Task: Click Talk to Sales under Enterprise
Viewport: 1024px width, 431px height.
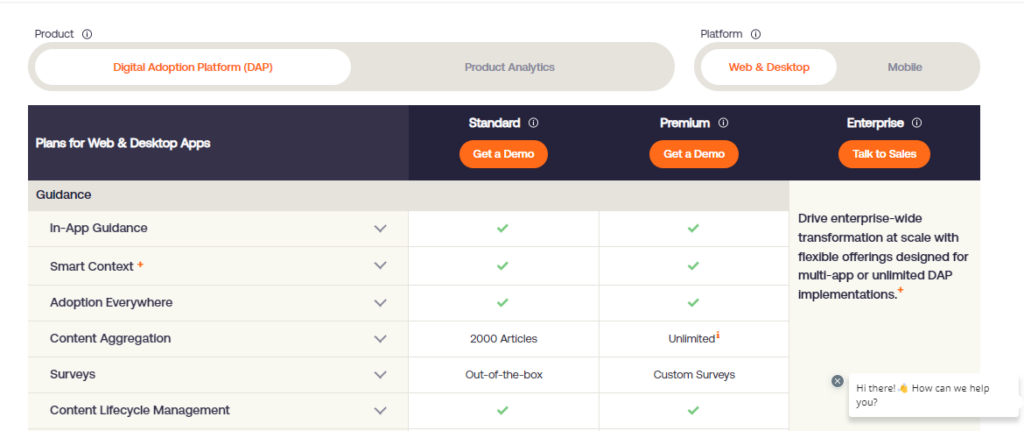Action: pos(884,154)
